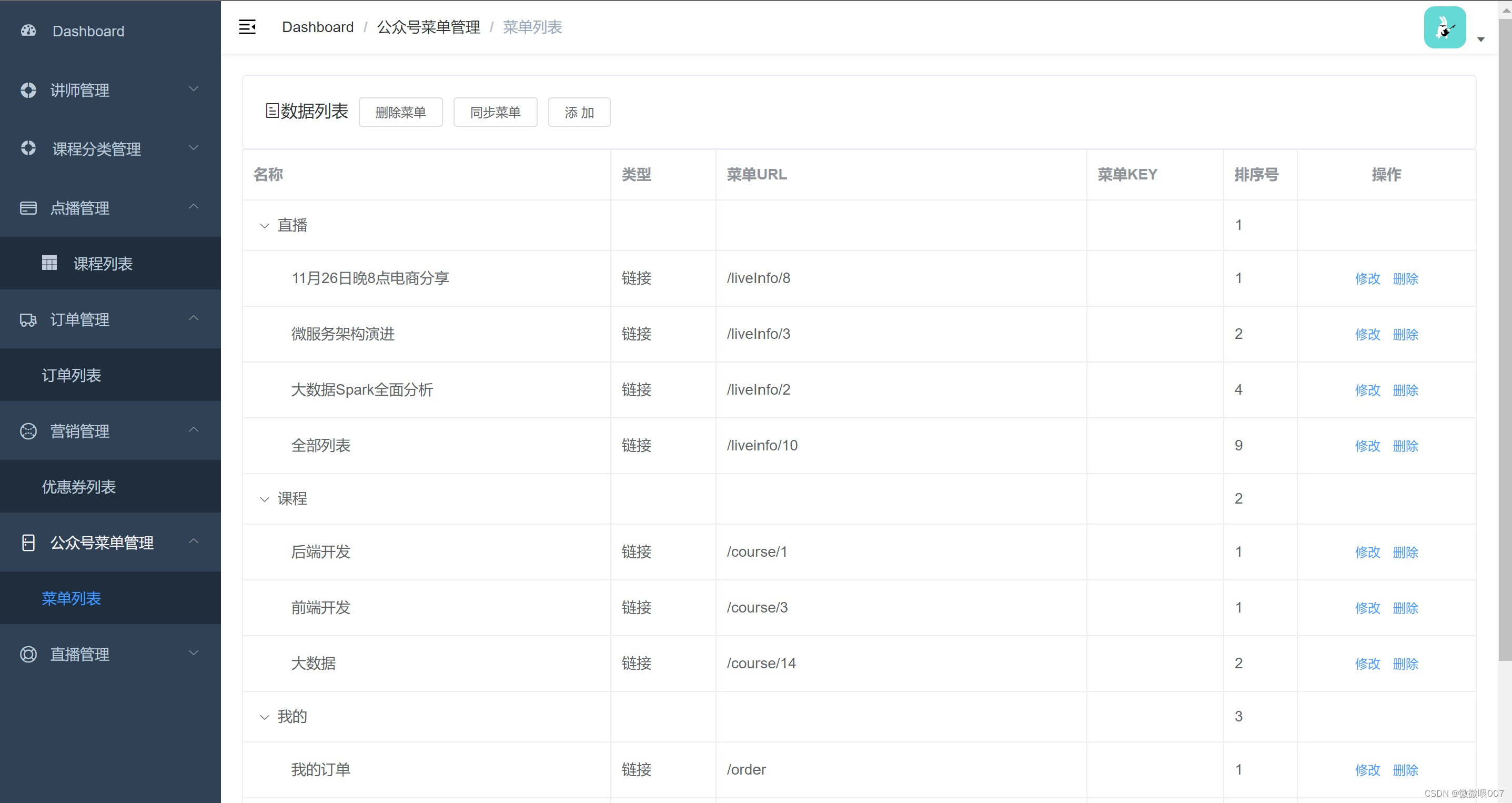Screen dimensions: 1512x803
Task: Click the 同步菜单 button
Action: pyautogui.click(x=495, y=112)
